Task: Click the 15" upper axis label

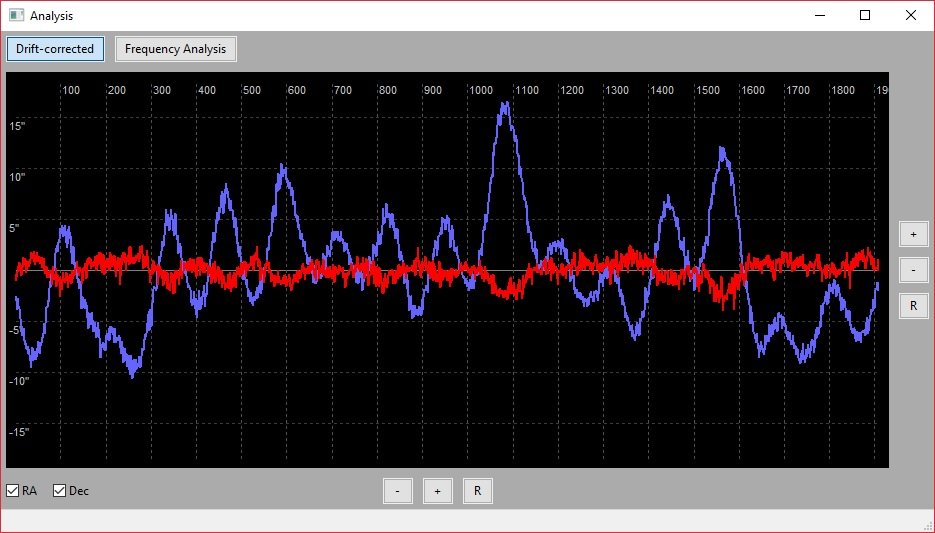Action: [x=17, y=126]
